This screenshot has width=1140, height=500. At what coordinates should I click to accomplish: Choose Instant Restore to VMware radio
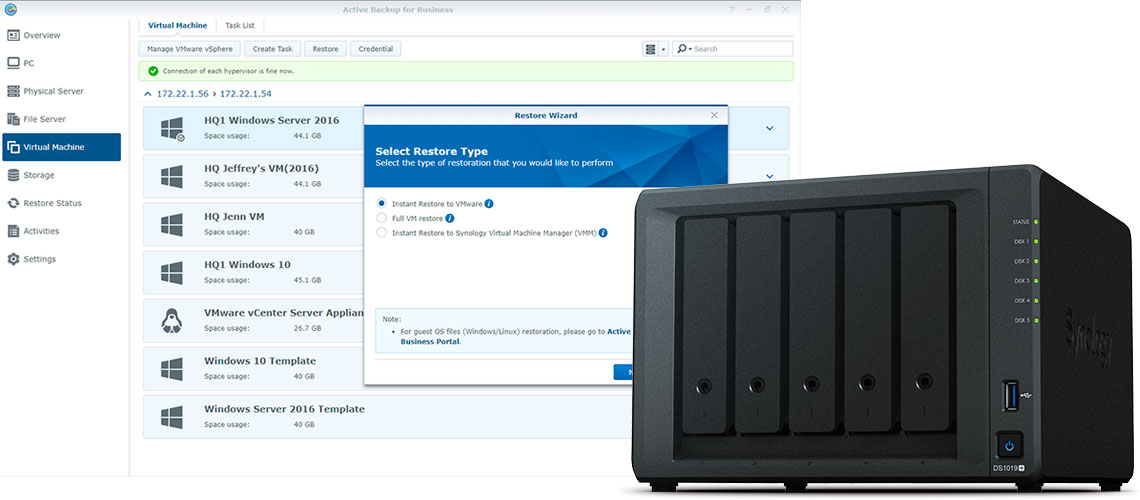(382, 204)
